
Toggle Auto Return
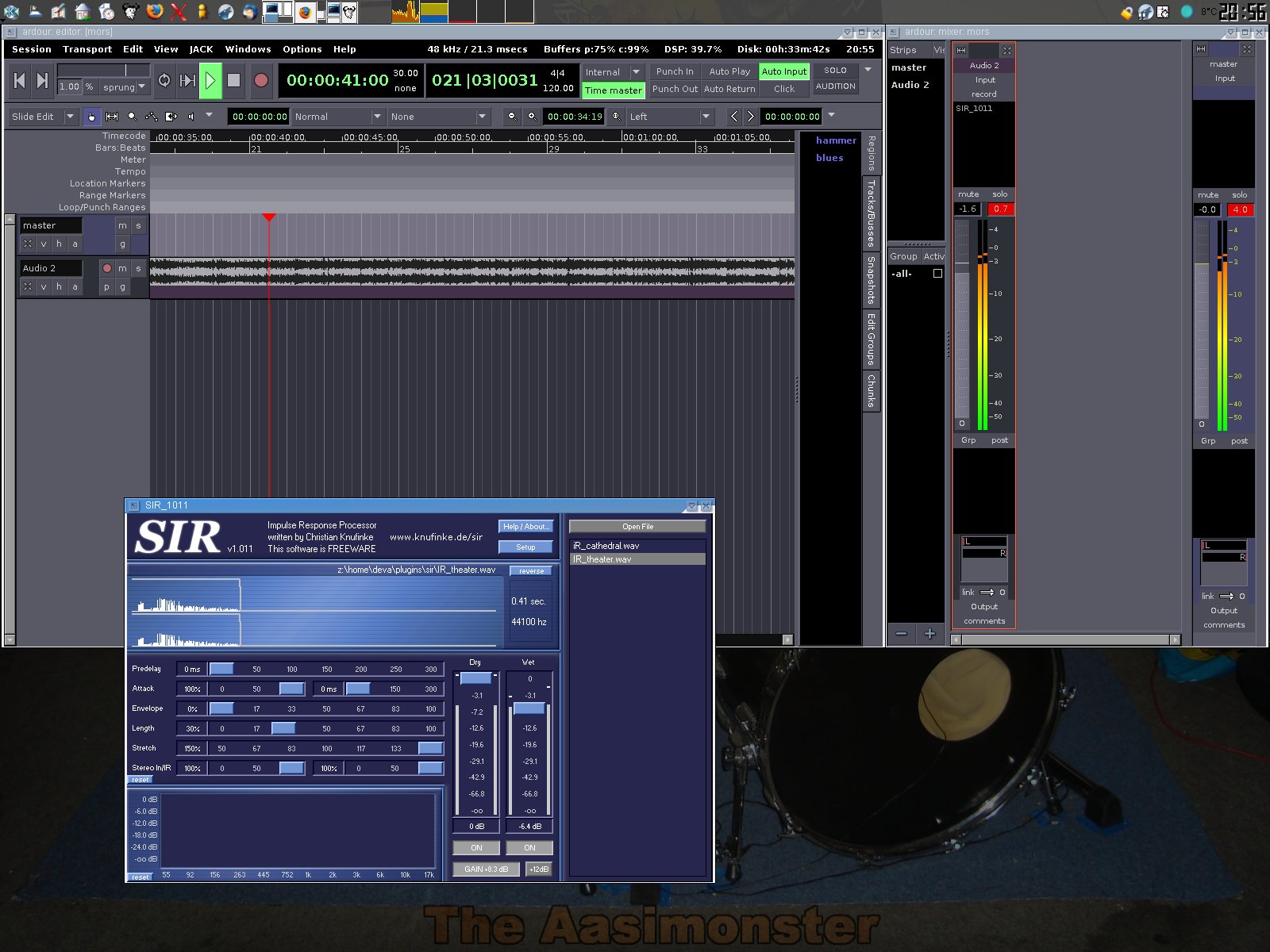(x=729, y=89)
